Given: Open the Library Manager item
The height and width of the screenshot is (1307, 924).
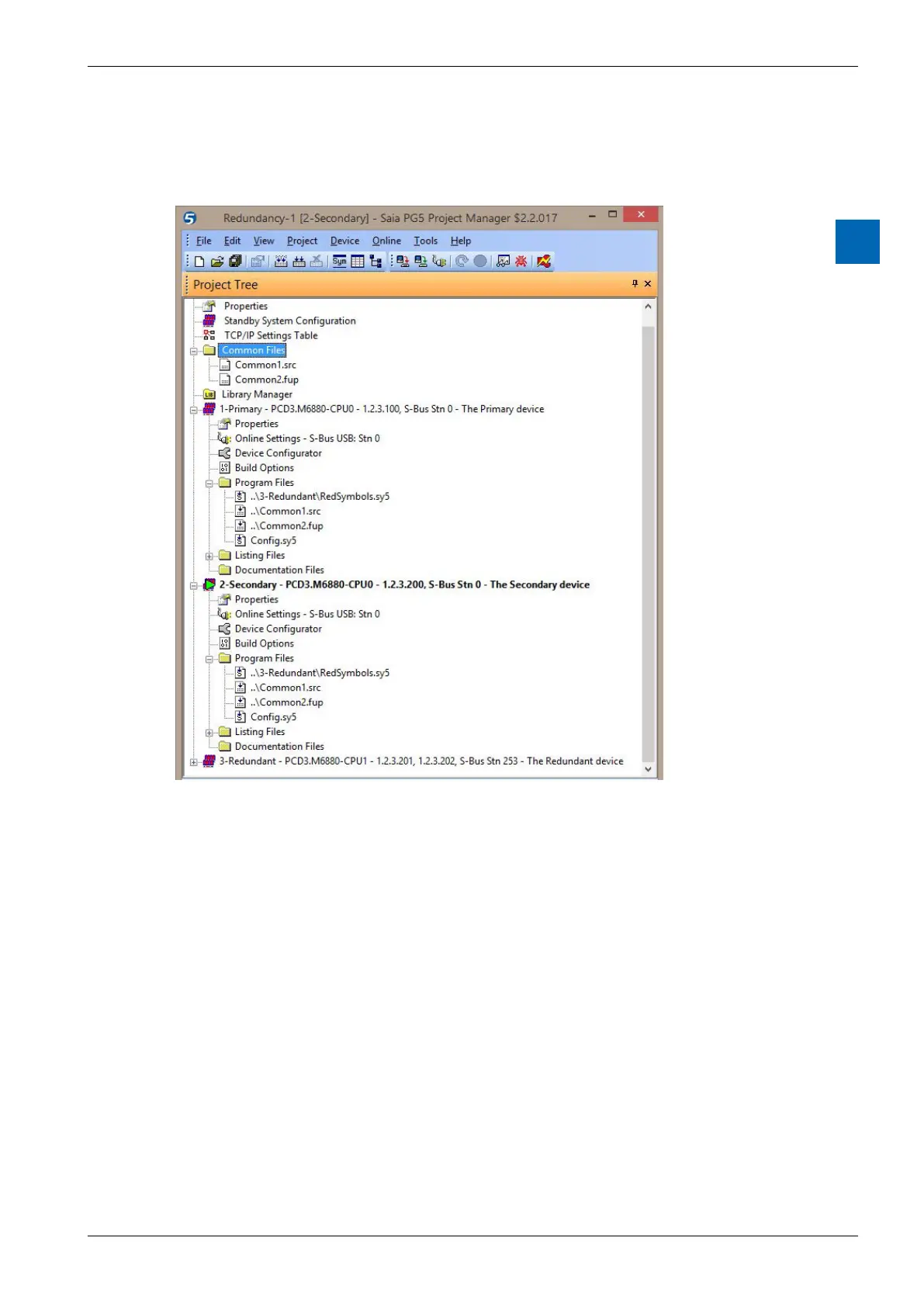Looking at the screenshot, I should [x=257, y=394].
